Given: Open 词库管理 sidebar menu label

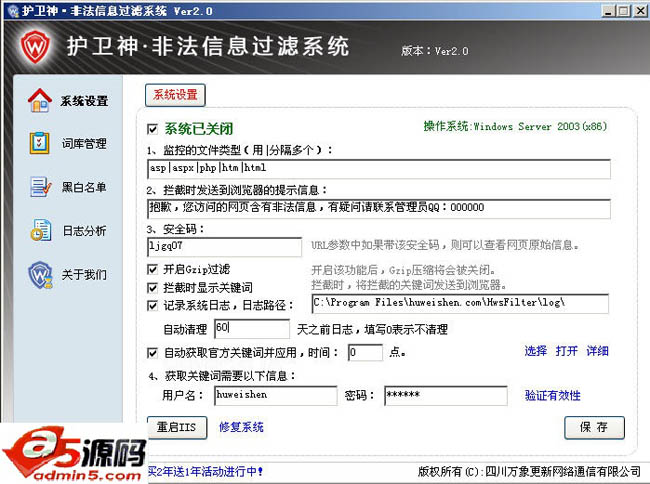Looking at the screenshot, I should coord(84,144).
